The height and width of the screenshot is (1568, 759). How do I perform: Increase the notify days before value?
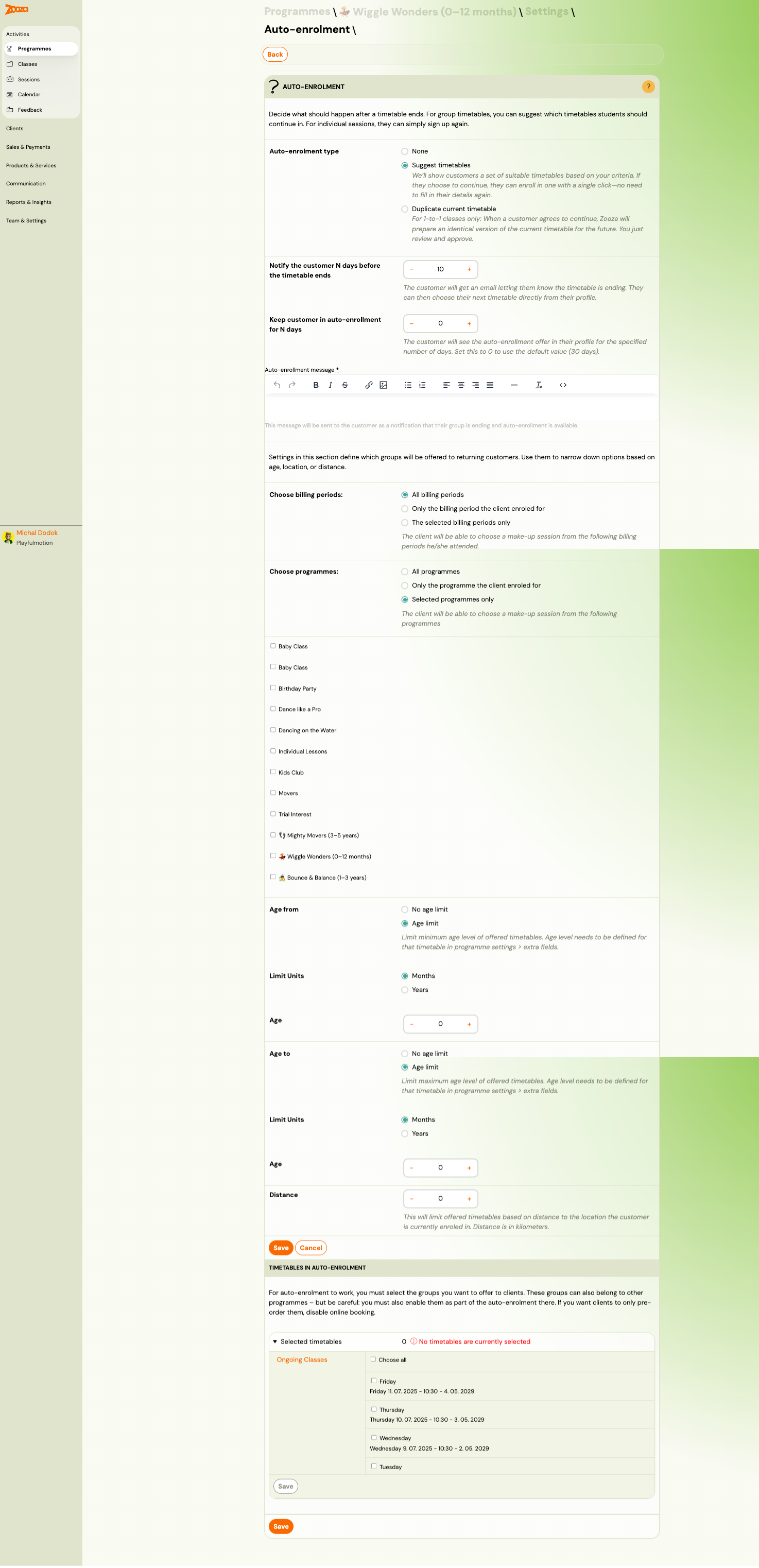[x=469, y=269]
